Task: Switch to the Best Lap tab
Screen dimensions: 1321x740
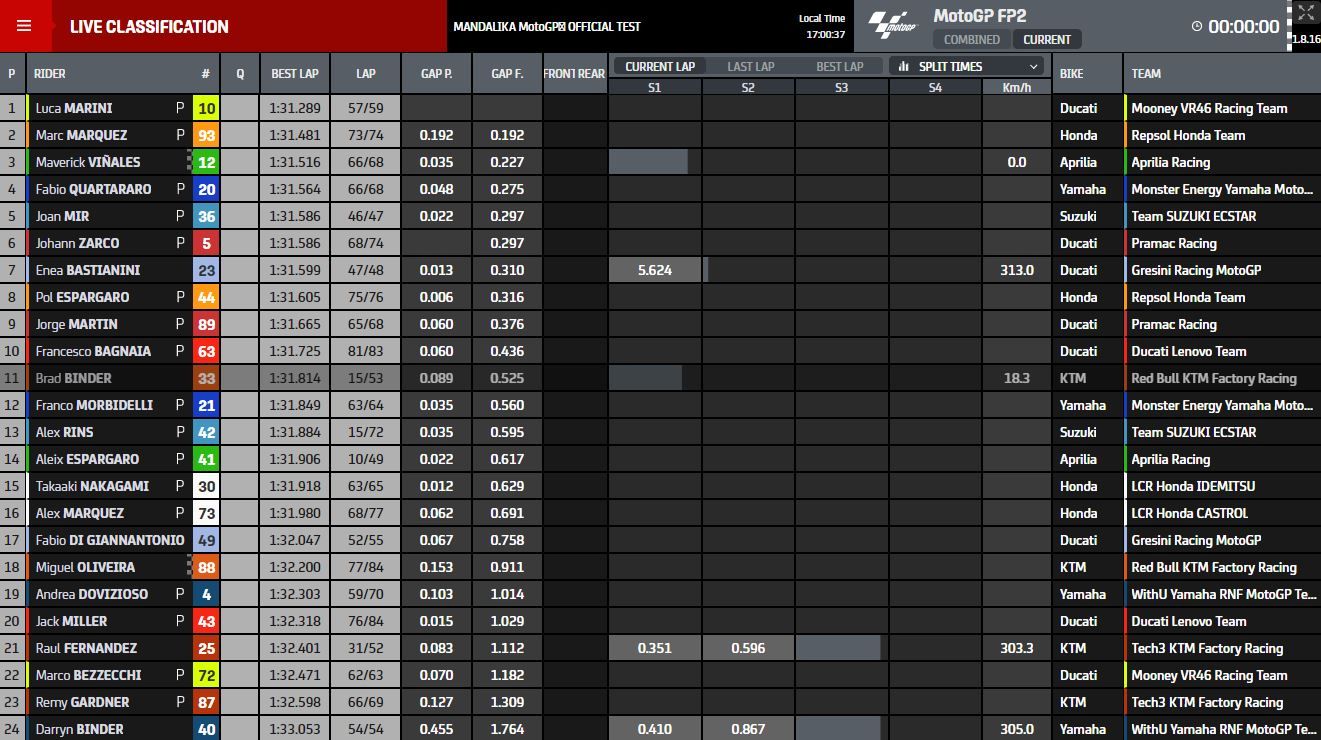Action: tap(840, 67)
